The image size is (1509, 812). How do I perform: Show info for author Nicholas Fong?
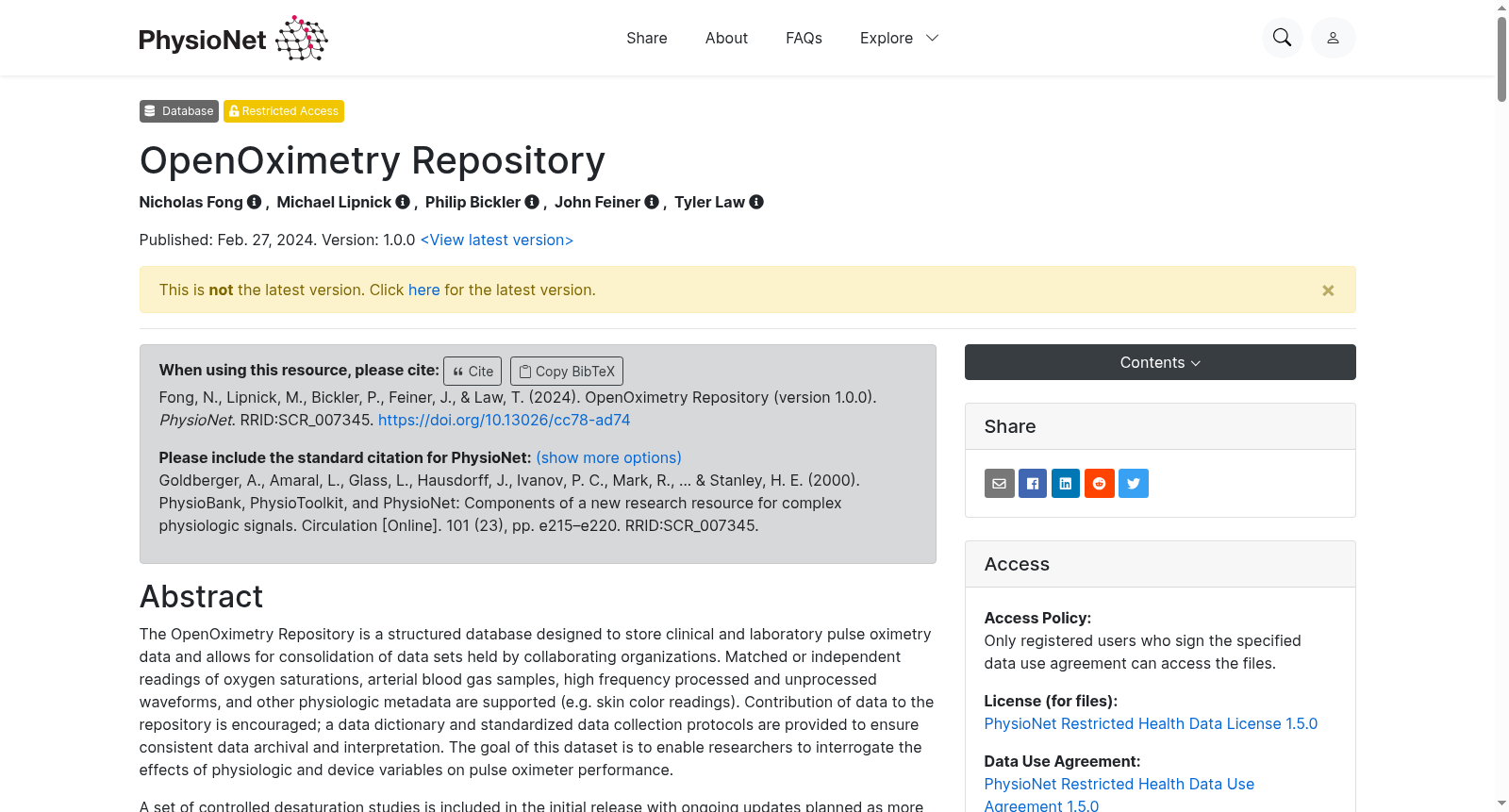254,202
